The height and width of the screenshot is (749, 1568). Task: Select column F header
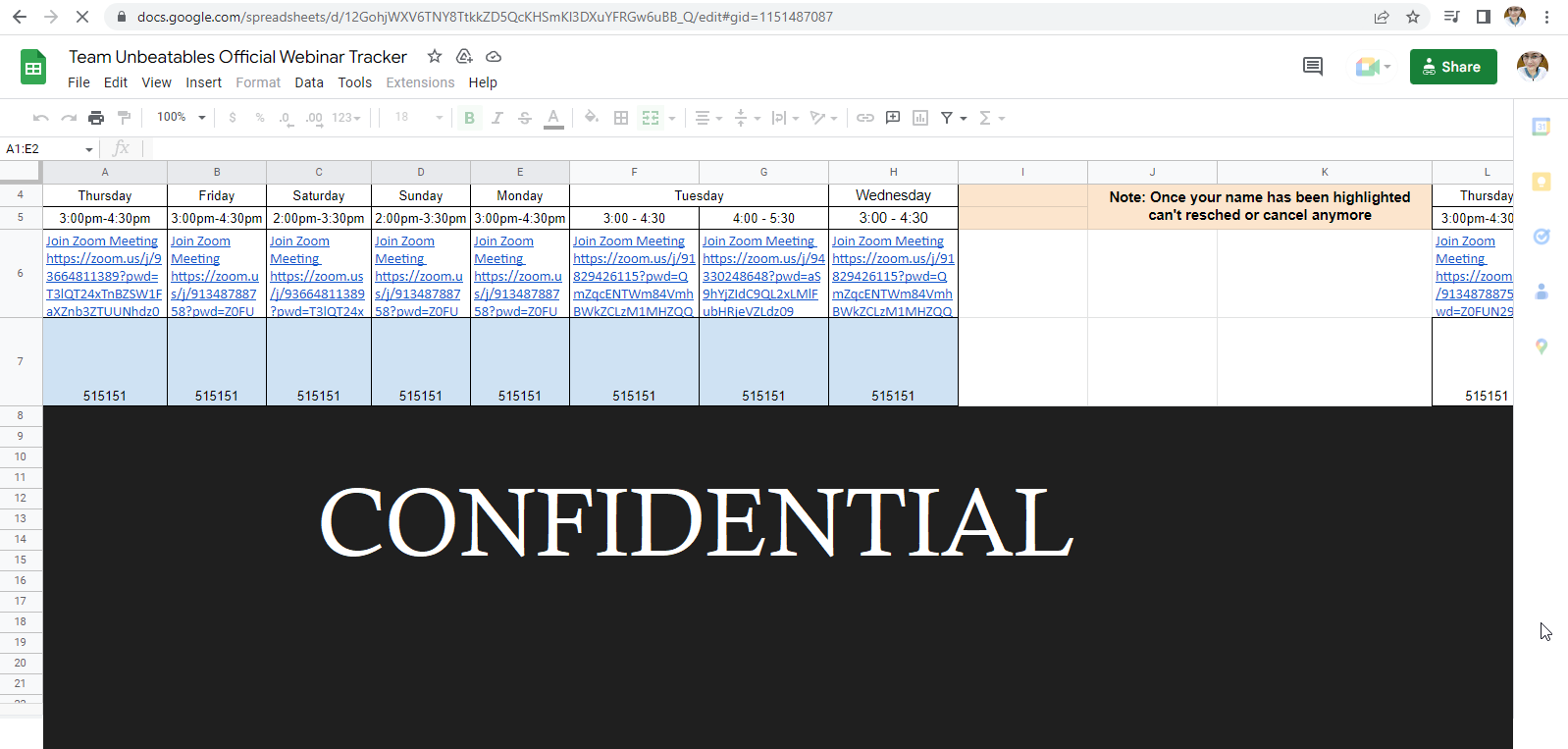[634, 172]
